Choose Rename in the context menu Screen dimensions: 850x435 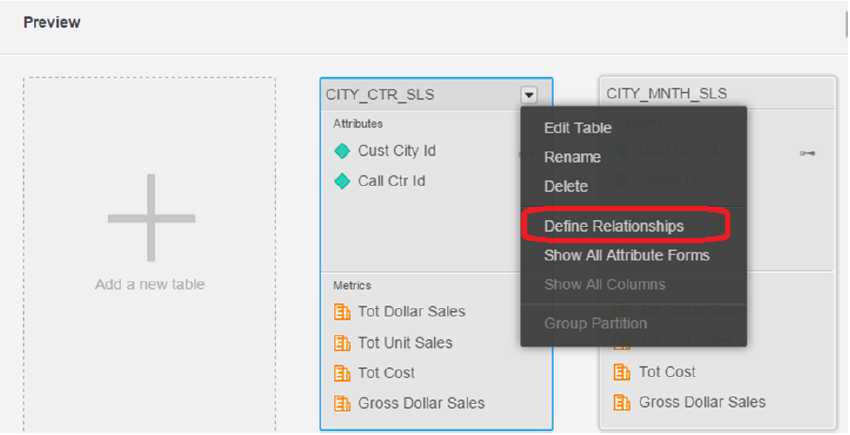[x=572, y=157]
